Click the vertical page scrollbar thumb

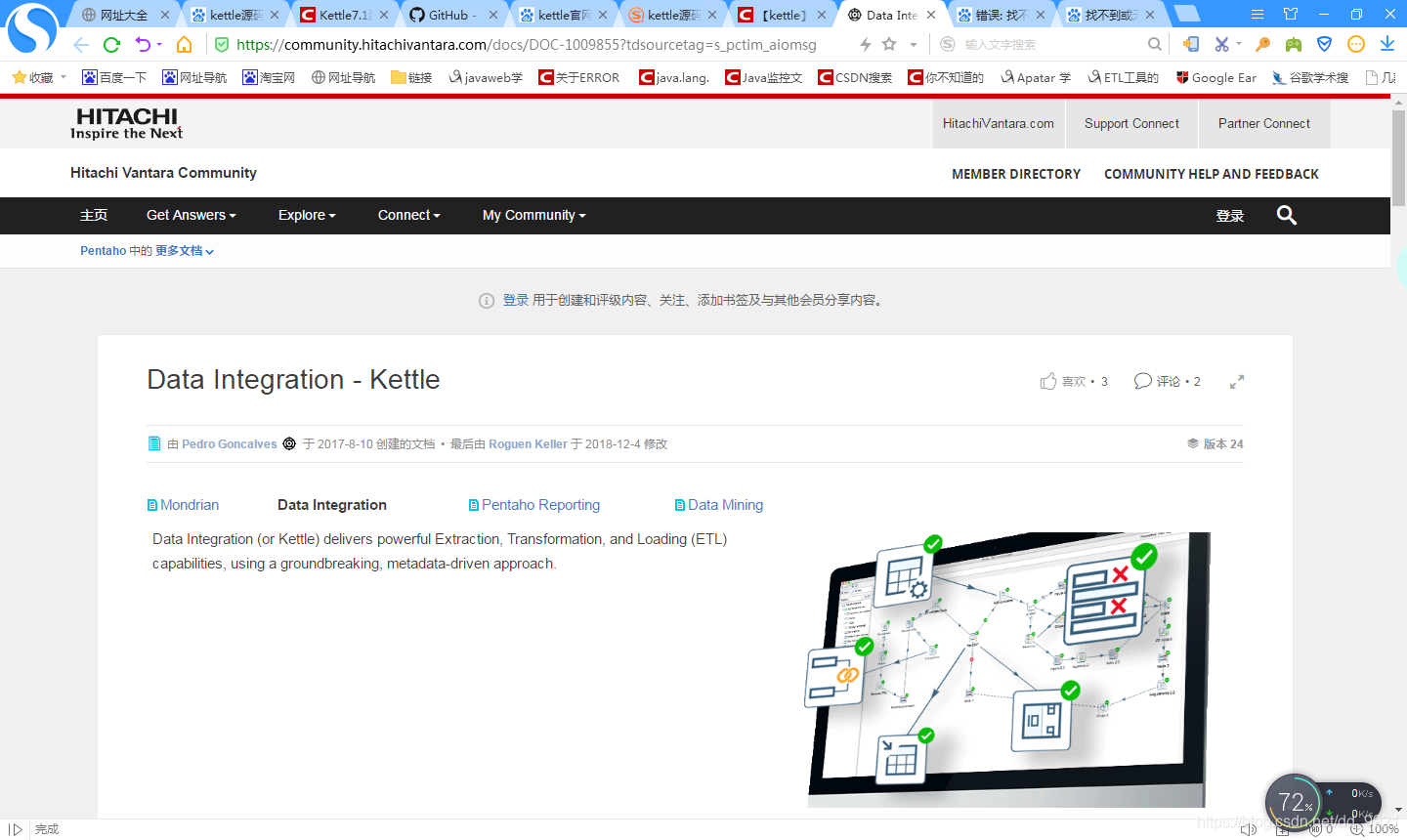pos(1399,156)
